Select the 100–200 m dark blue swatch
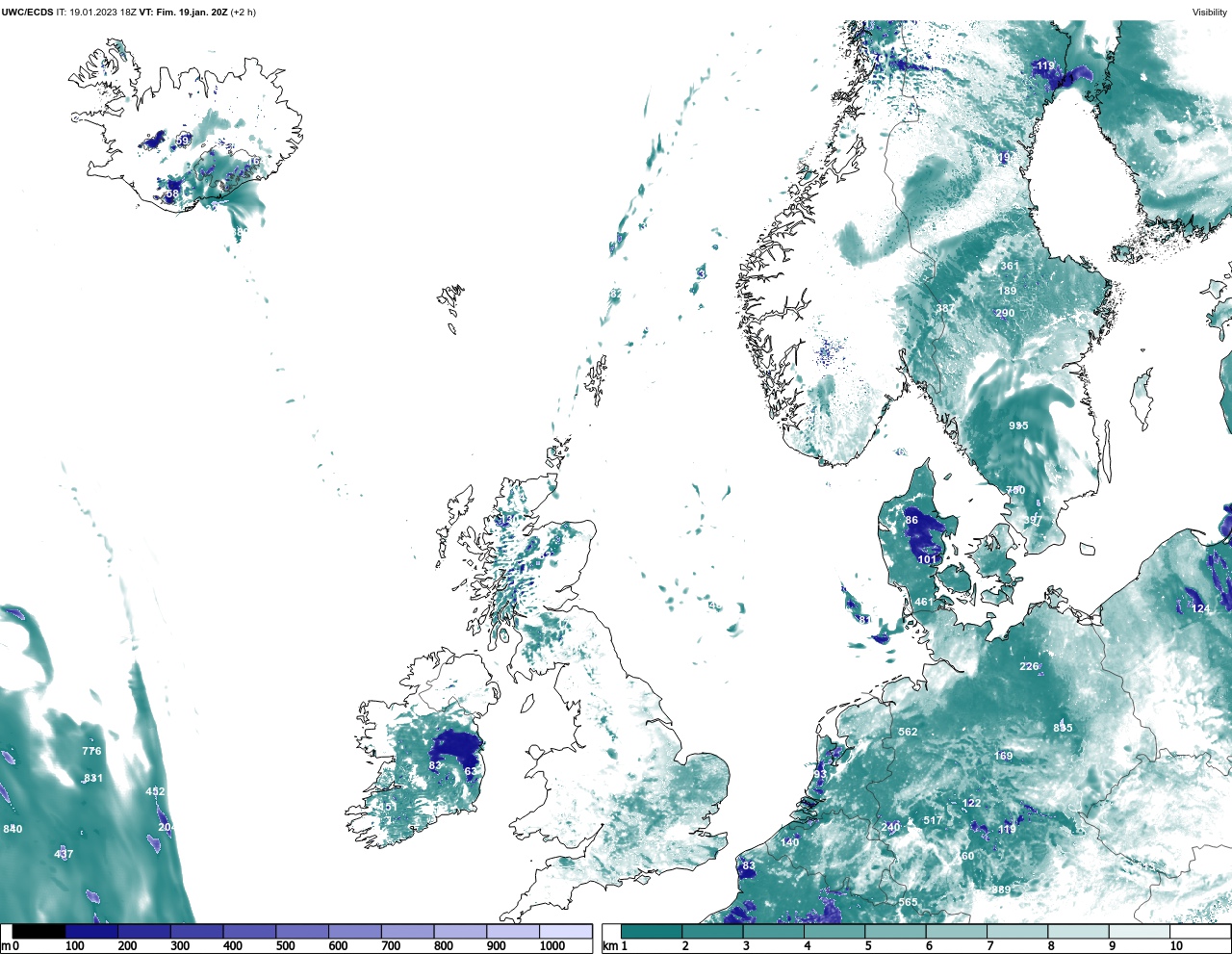The width and height of the screenshot is (1232, 954). (x=91, y=931)
